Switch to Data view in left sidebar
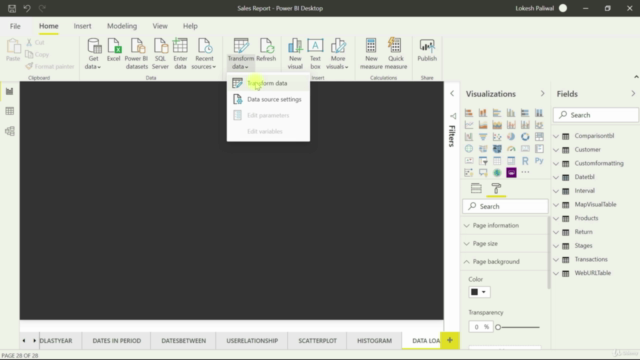Image resolution: width=640 pixels, height=360 pixels. [x=9, y=111]
